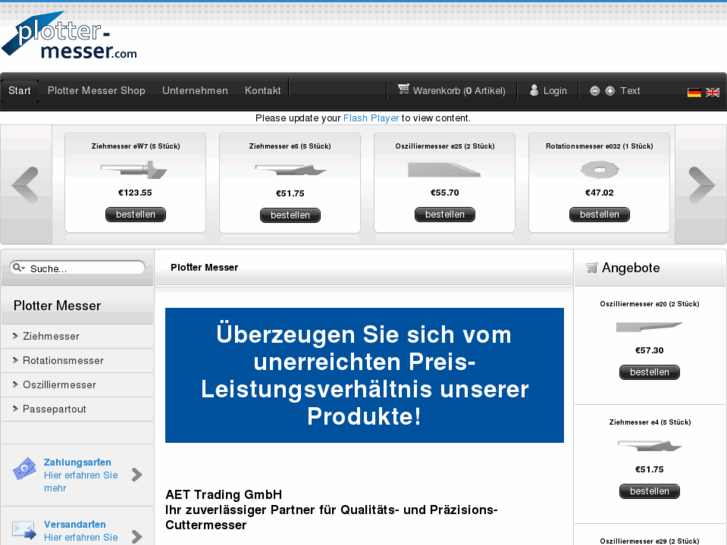Click the Plotter Messer sidebar heading
The height and width of the screenshot is (545, 727).
click(57, 306)
